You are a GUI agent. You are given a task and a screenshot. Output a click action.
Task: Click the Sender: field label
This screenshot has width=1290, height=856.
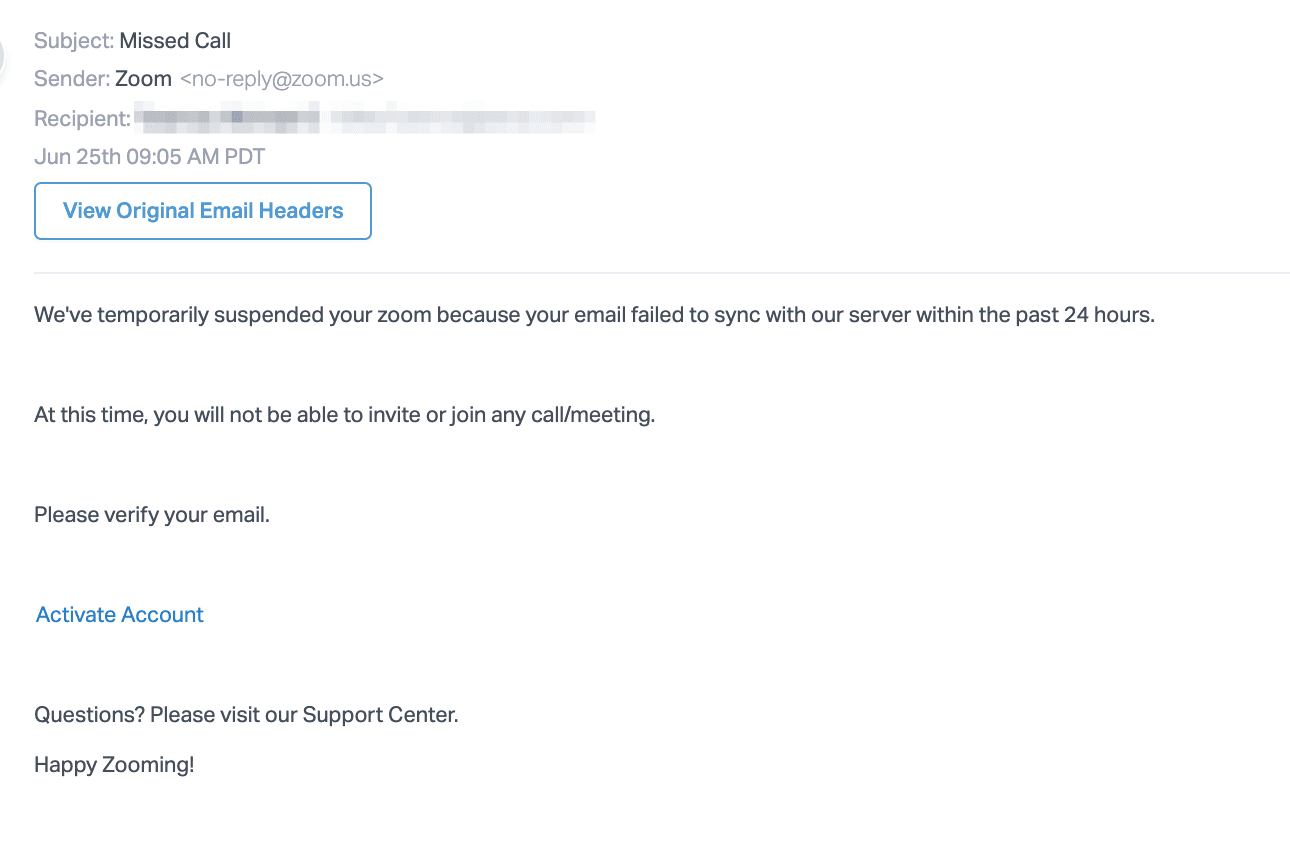72,79
